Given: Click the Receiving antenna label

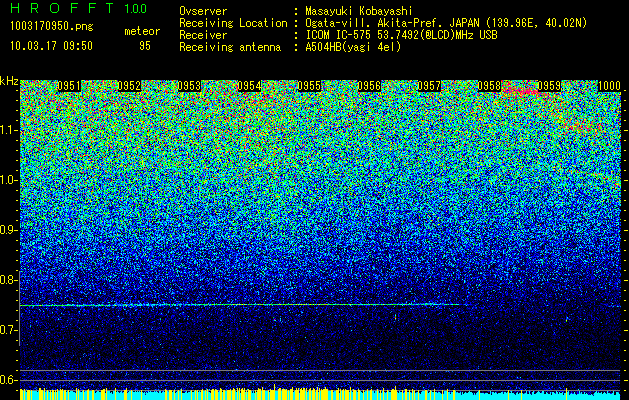Looking at the screenshot, I should (230, 47).
